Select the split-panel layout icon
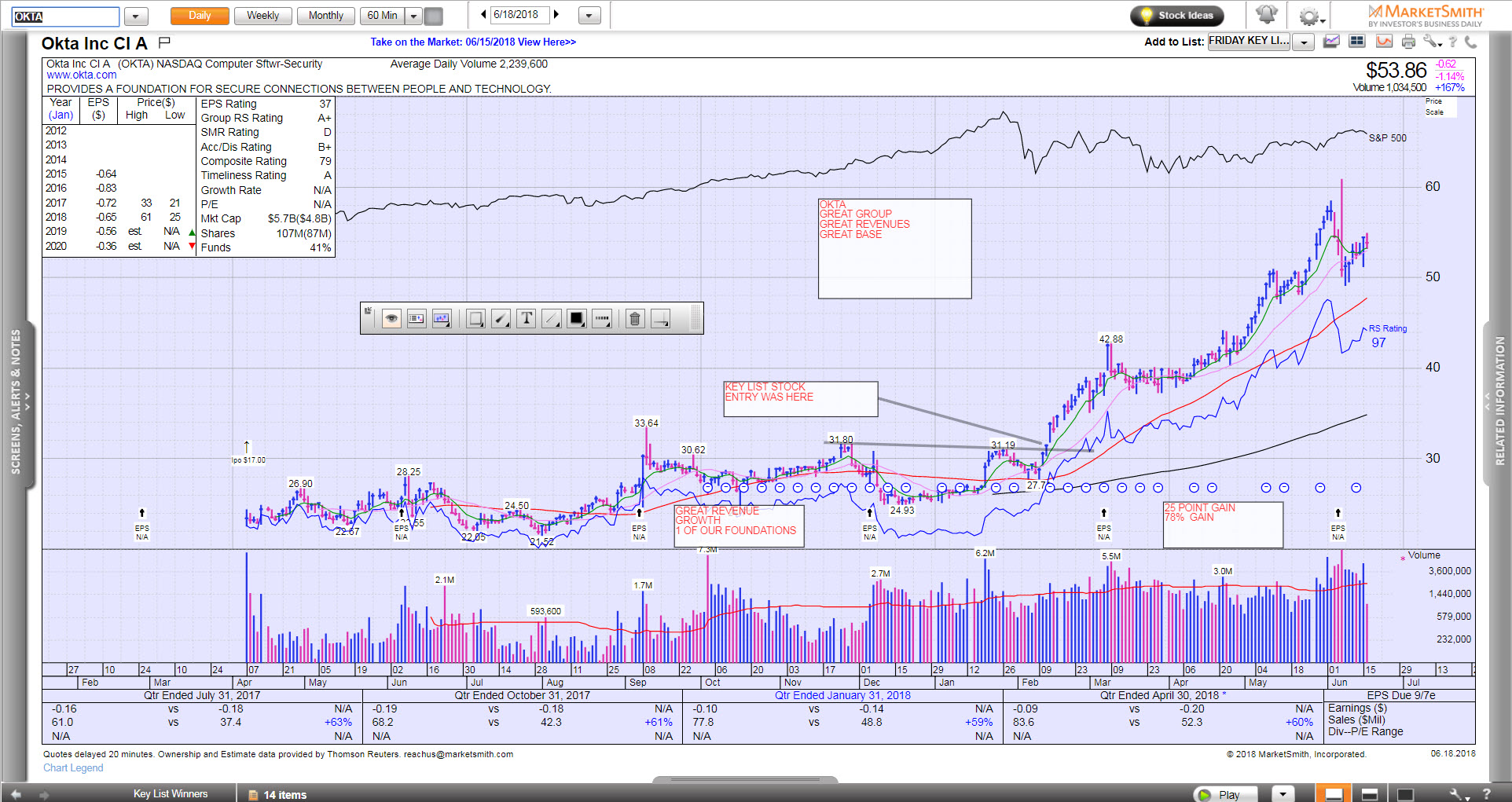 click(1369, 794)
